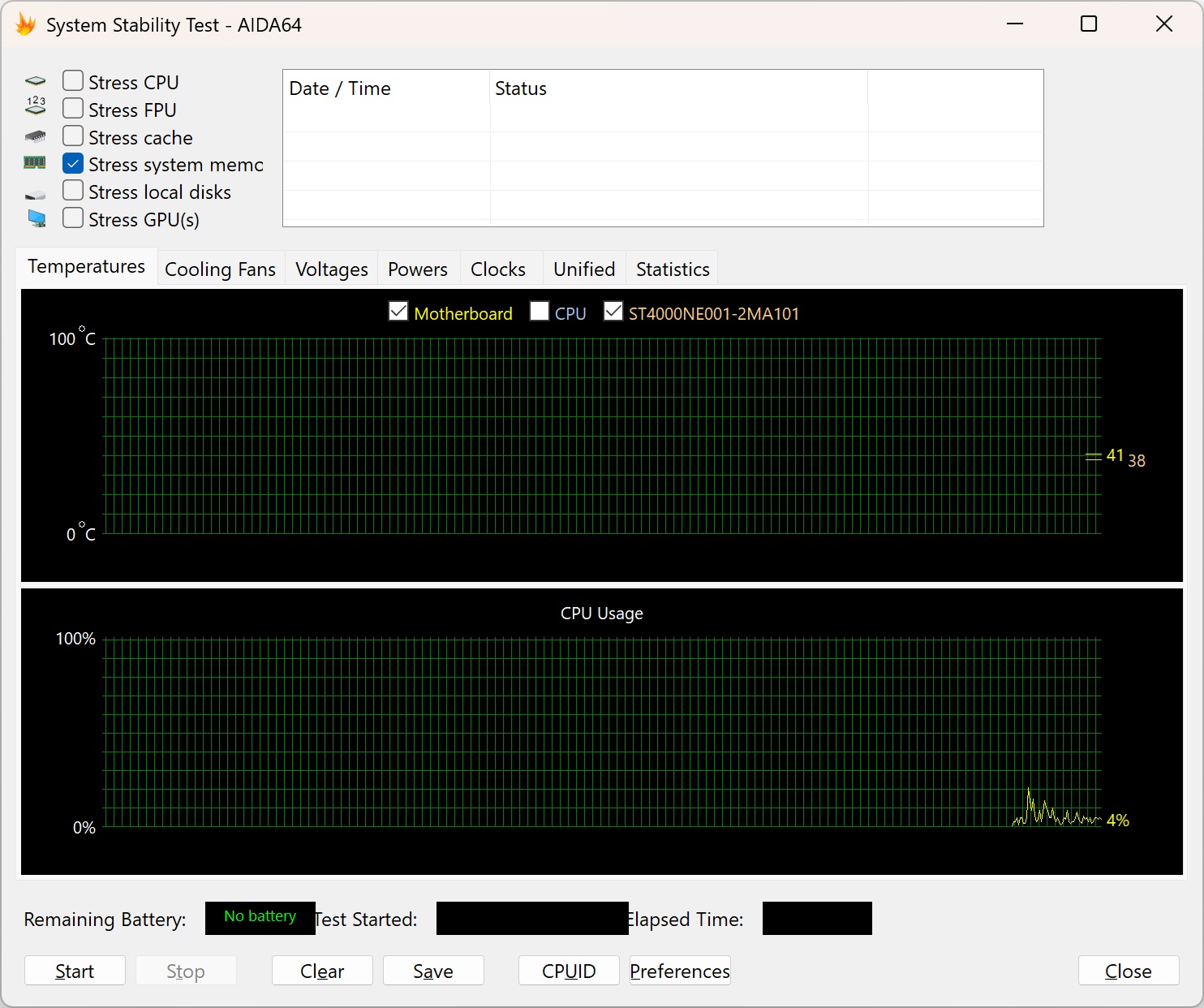The image size is (1204, 1008).
Task: Click the 41 motherboard temperature readout
Action: 1115,455
